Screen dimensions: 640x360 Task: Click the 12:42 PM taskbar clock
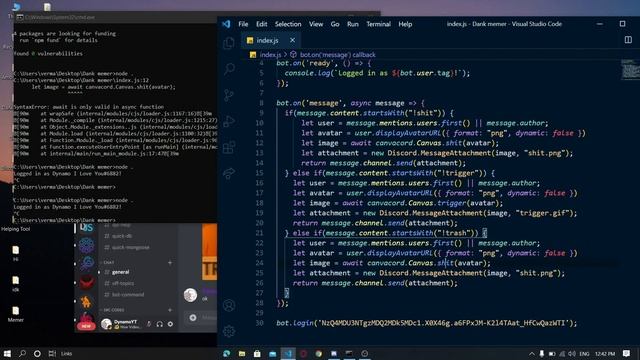pyautogui.click(x=605, y=353)
